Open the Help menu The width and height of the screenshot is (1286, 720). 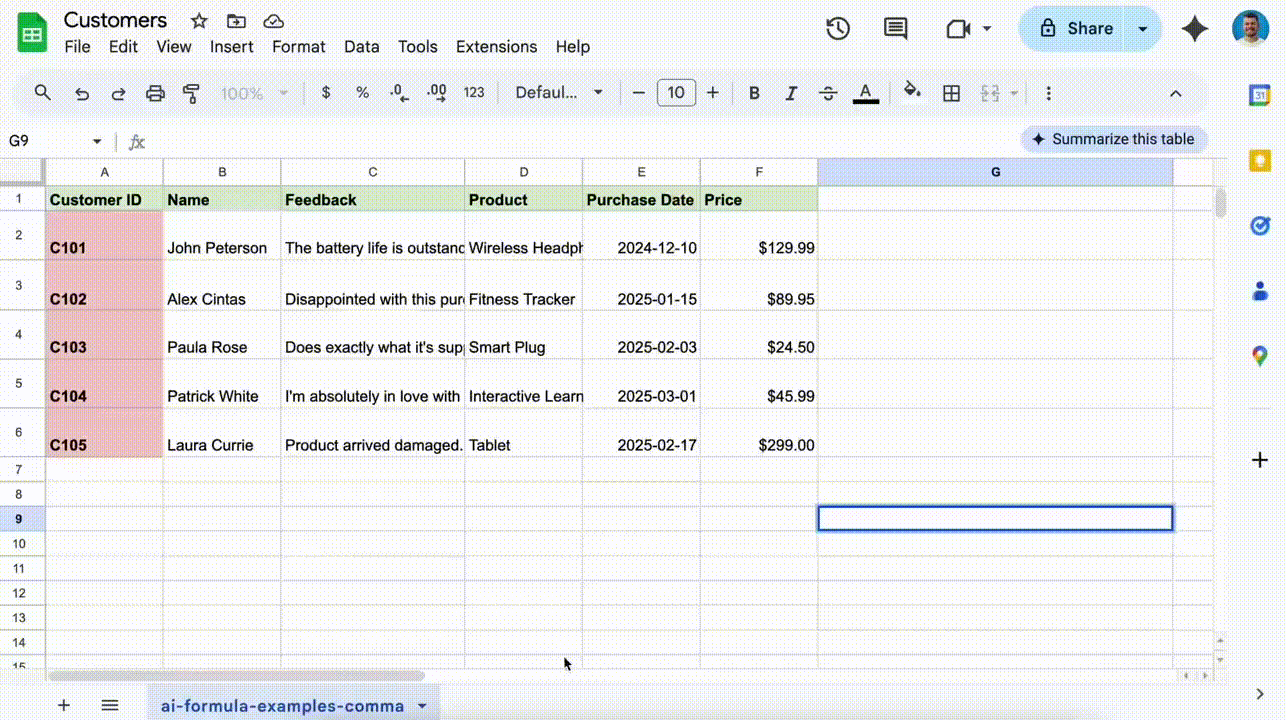pos(573,47)
